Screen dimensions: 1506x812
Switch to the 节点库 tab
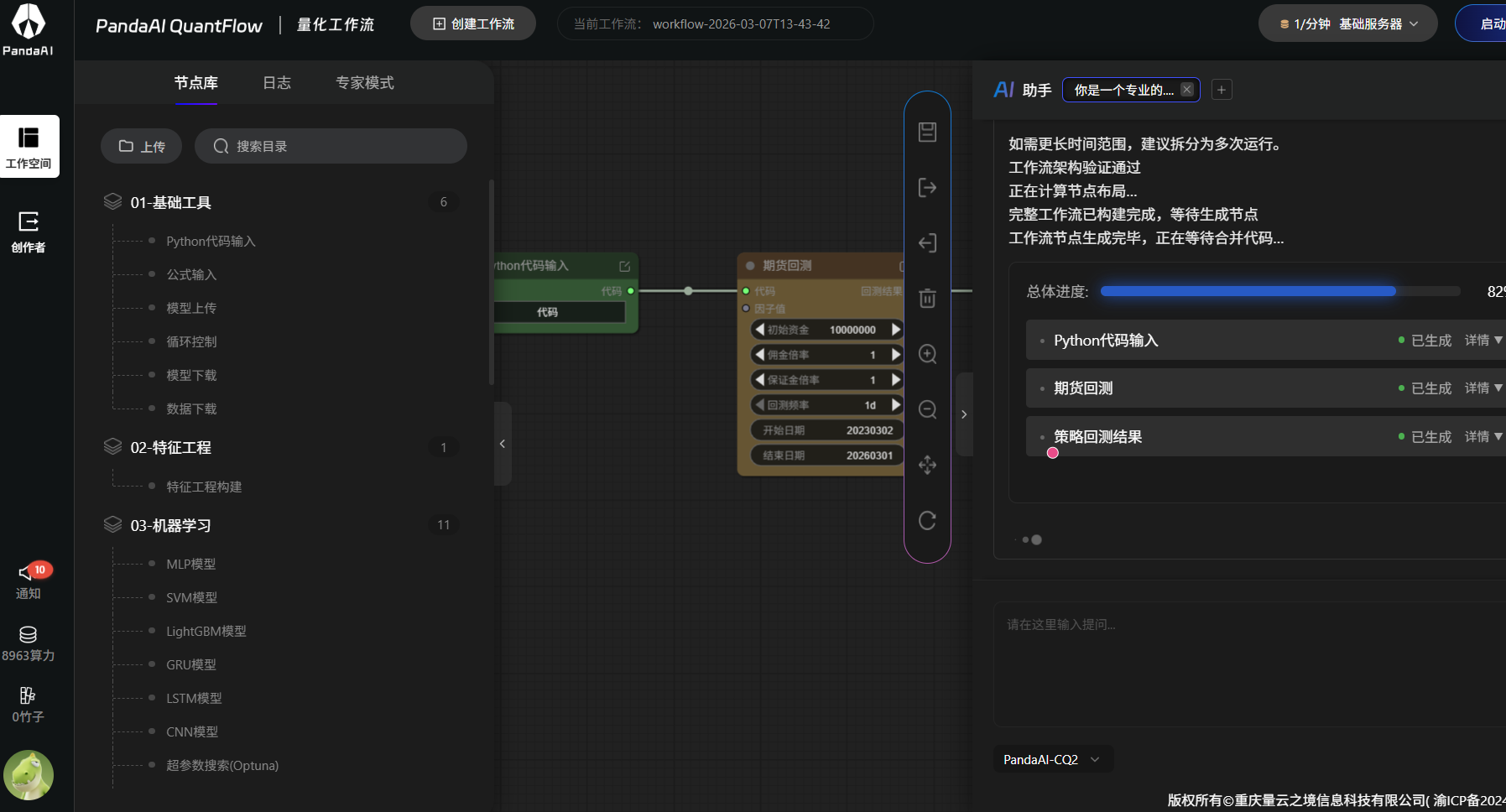coord(196,83)
